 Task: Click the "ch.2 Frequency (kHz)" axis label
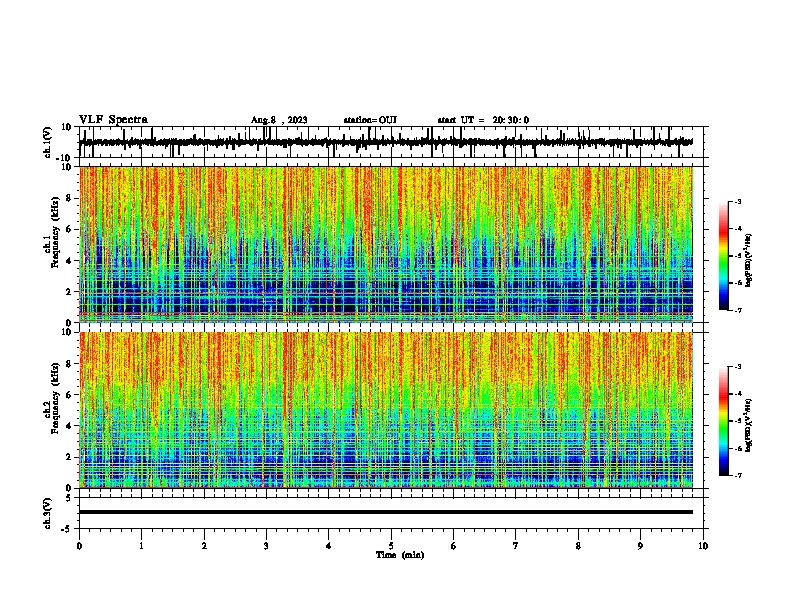pyautogui.click(x=51, y=398)
